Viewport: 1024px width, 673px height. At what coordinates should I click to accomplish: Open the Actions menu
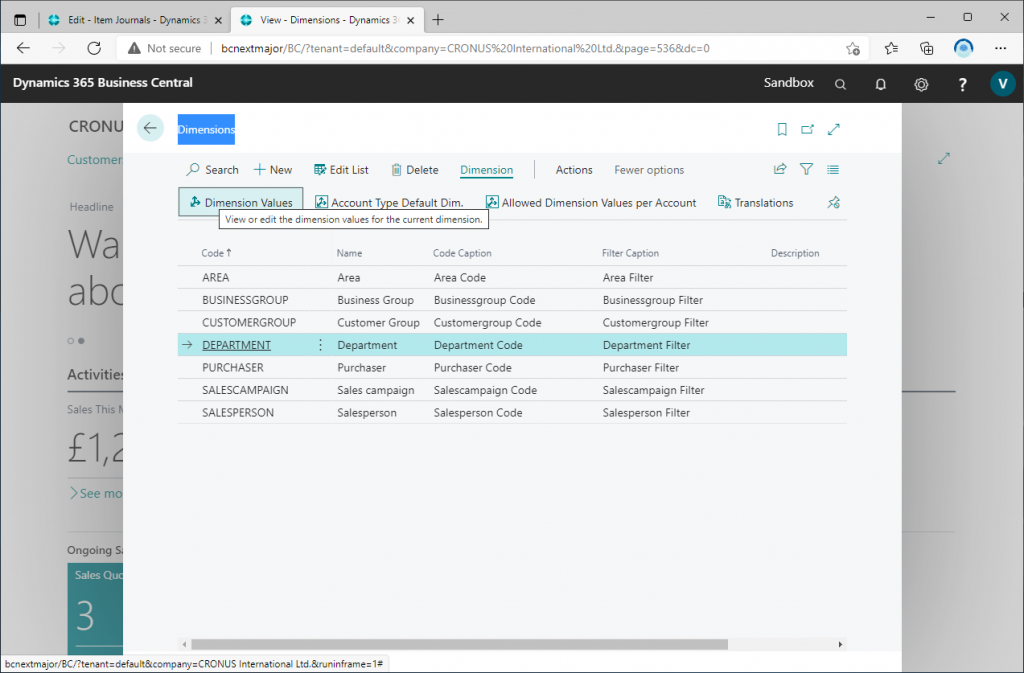coord(574,170)
